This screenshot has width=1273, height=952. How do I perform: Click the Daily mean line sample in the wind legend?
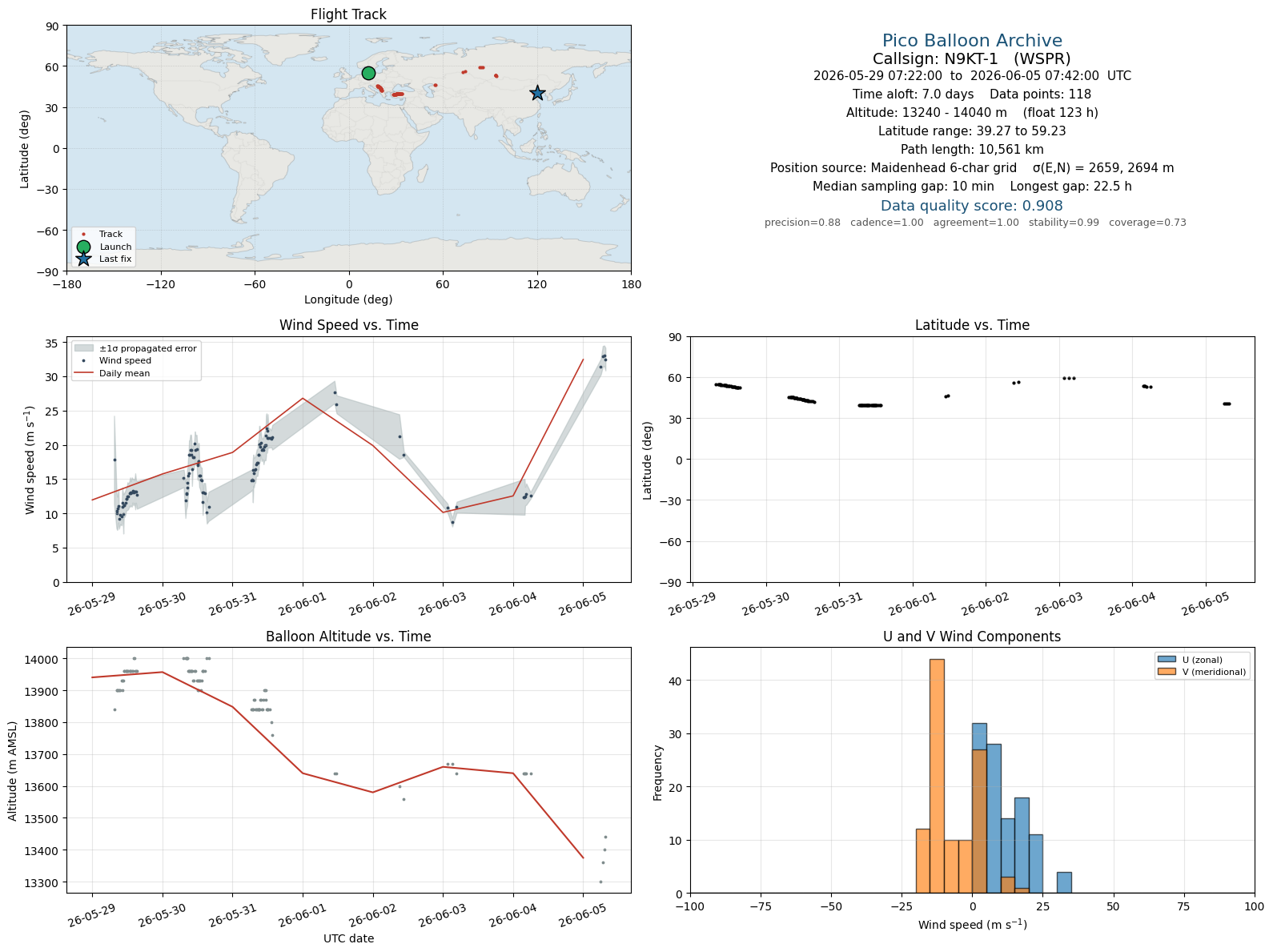point(83,373)
